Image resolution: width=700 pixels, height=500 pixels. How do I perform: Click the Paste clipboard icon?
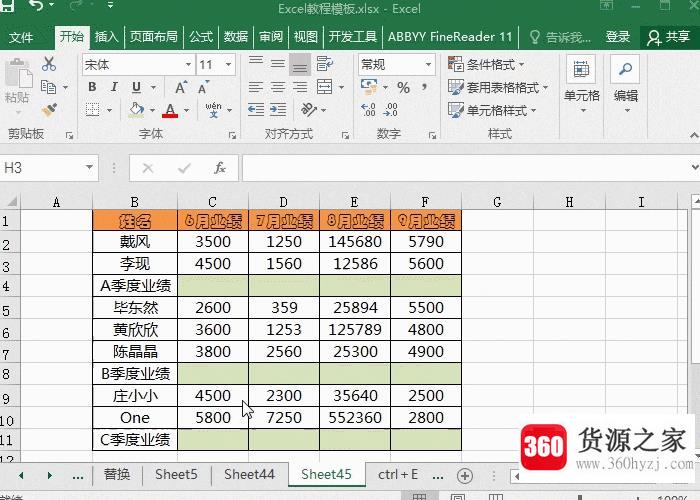click(x=18, y=72)
